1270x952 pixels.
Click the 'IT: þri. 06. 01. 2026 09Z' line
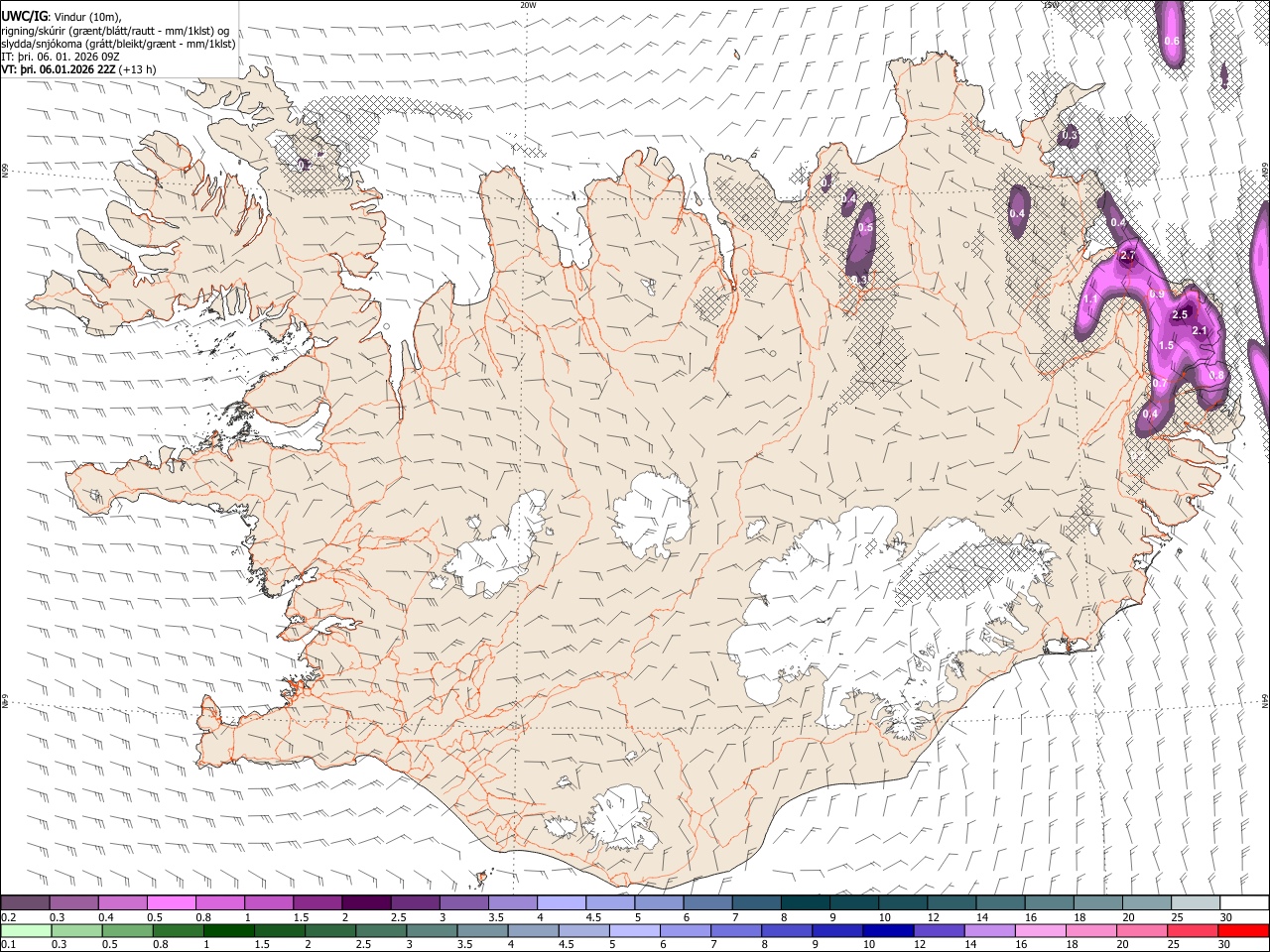point(61,57)
